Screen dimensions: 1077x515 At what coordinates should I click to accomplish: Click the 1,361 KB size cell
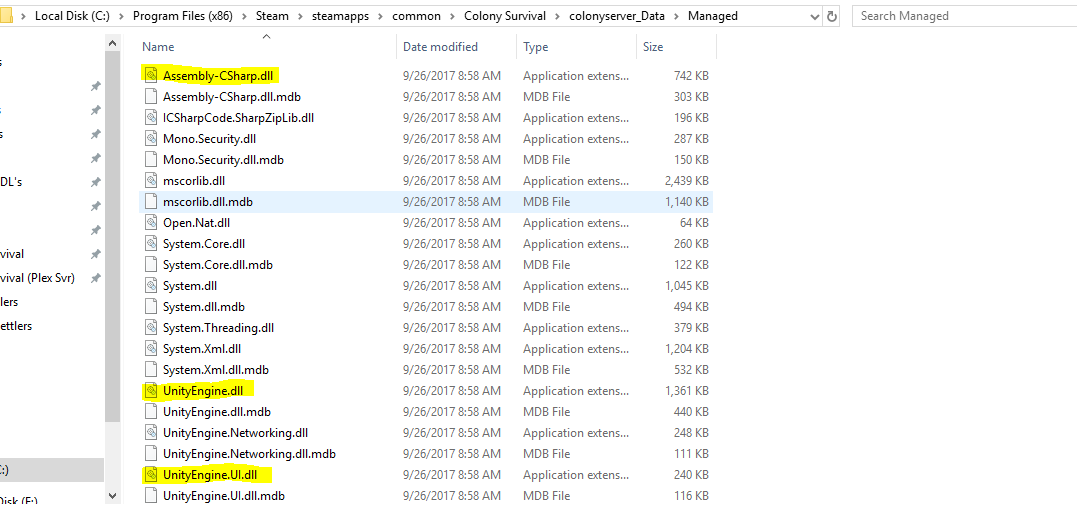point(687,391)
